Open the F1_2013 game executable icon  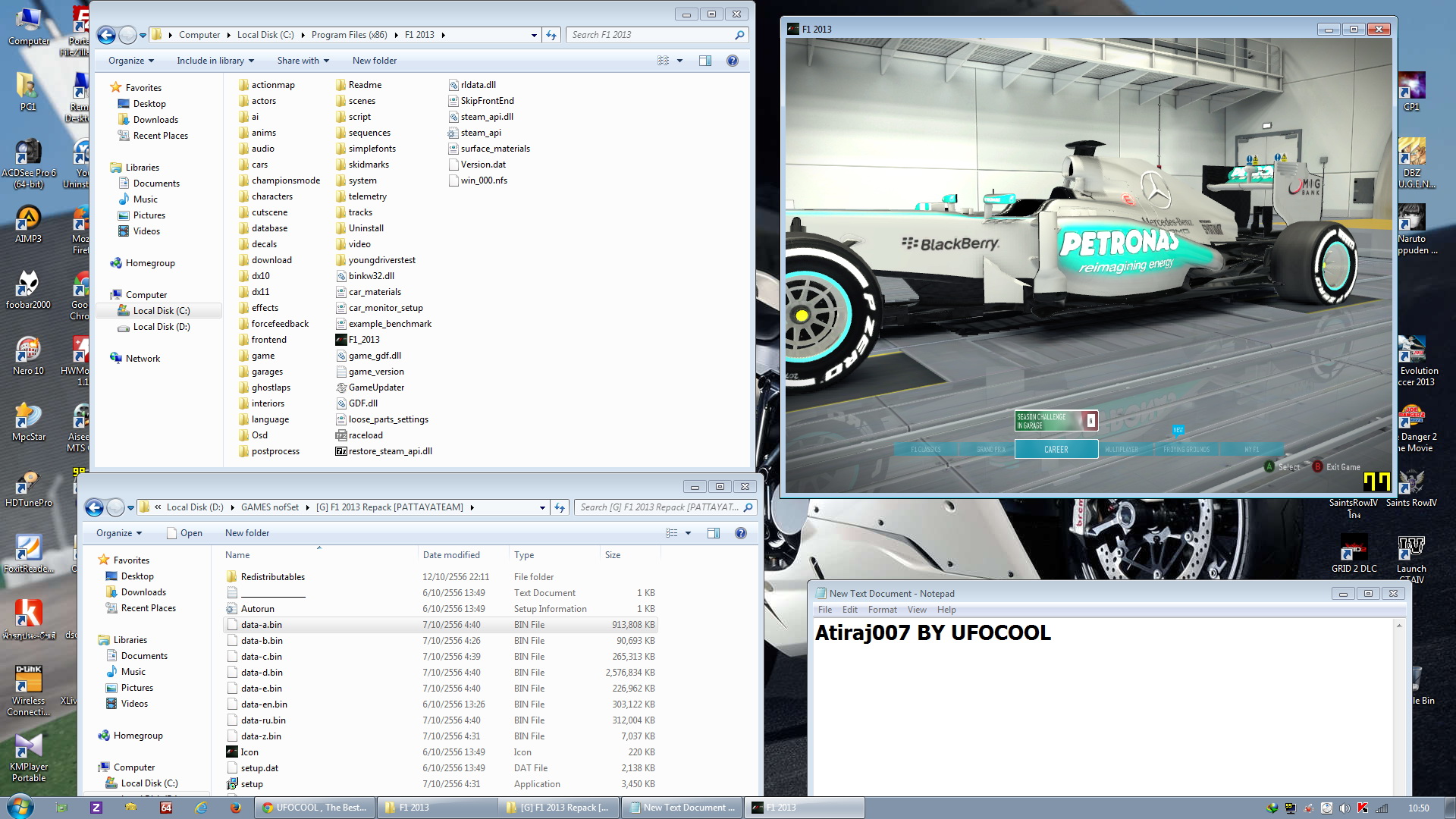tap(341, 340)
